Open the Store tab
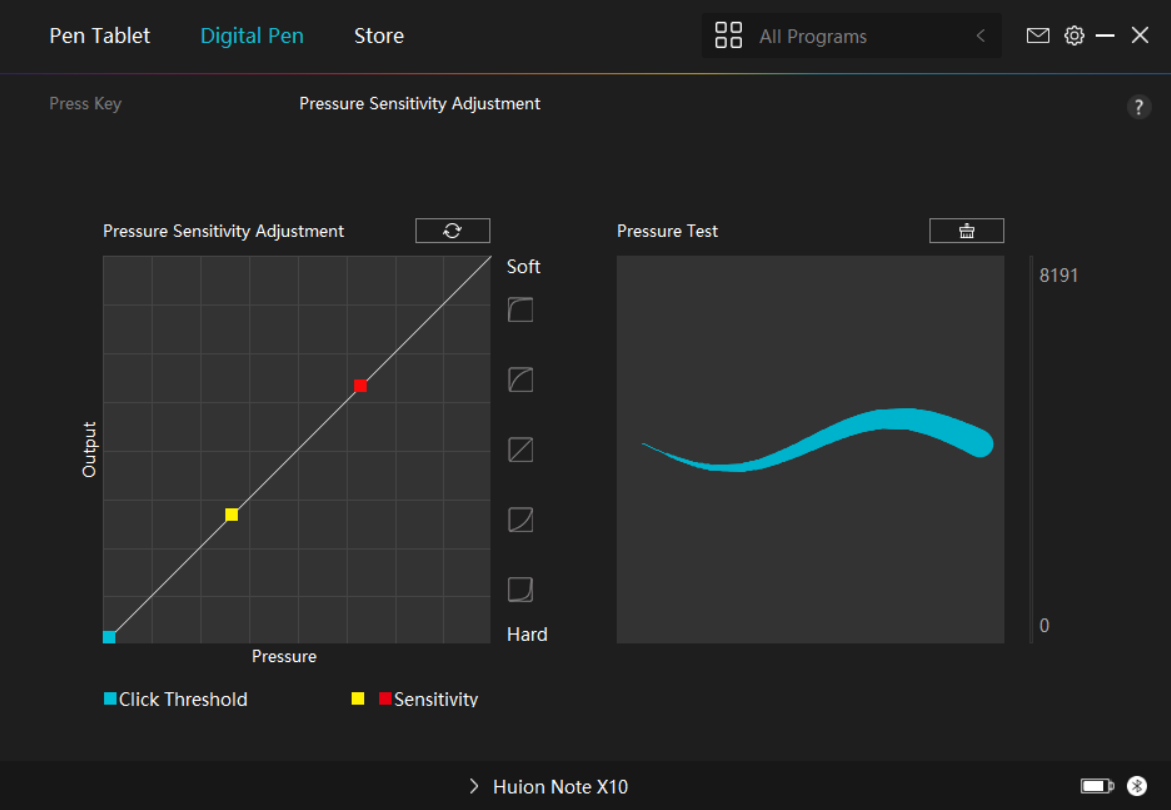 coord(379,36)
